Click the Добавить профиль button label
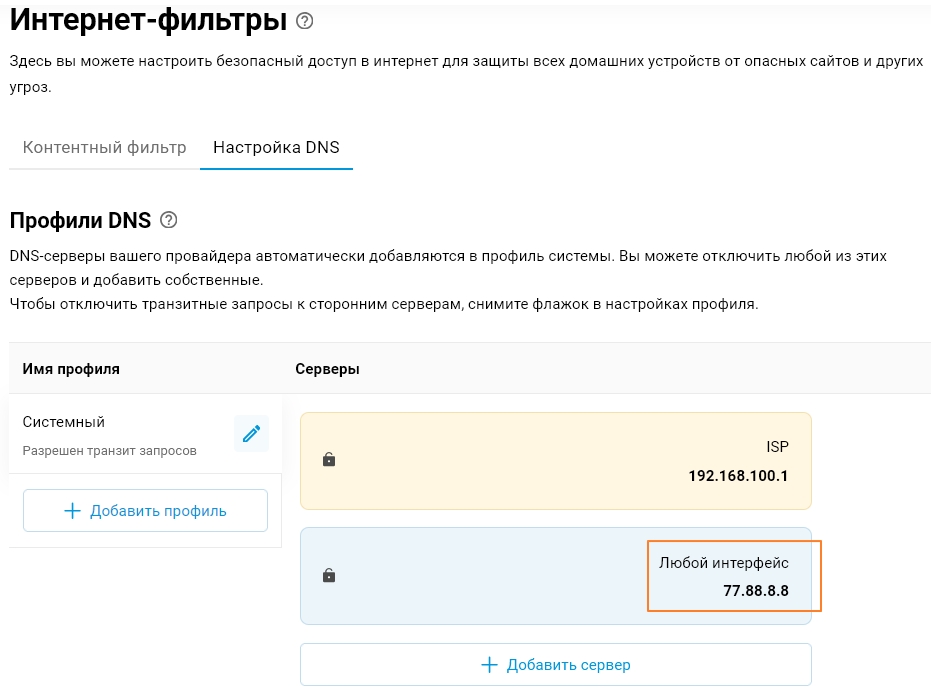This screenshot has width=931, height=694. click(x=158, y=511)
